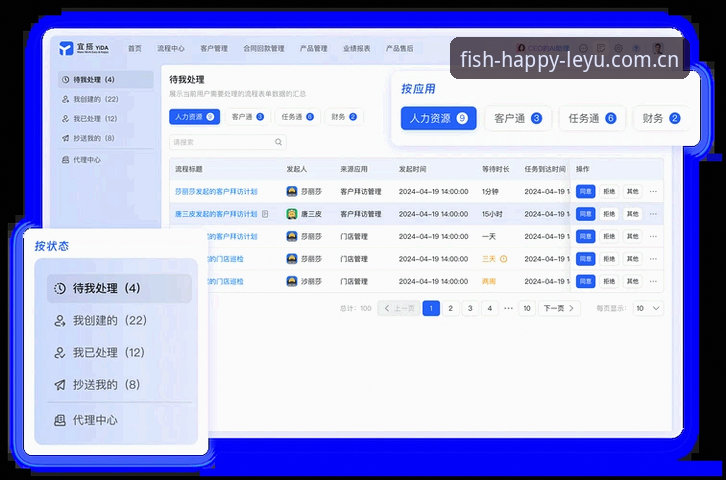Select 任务通 in the enlarged 按应用 card

click(592, 118)
